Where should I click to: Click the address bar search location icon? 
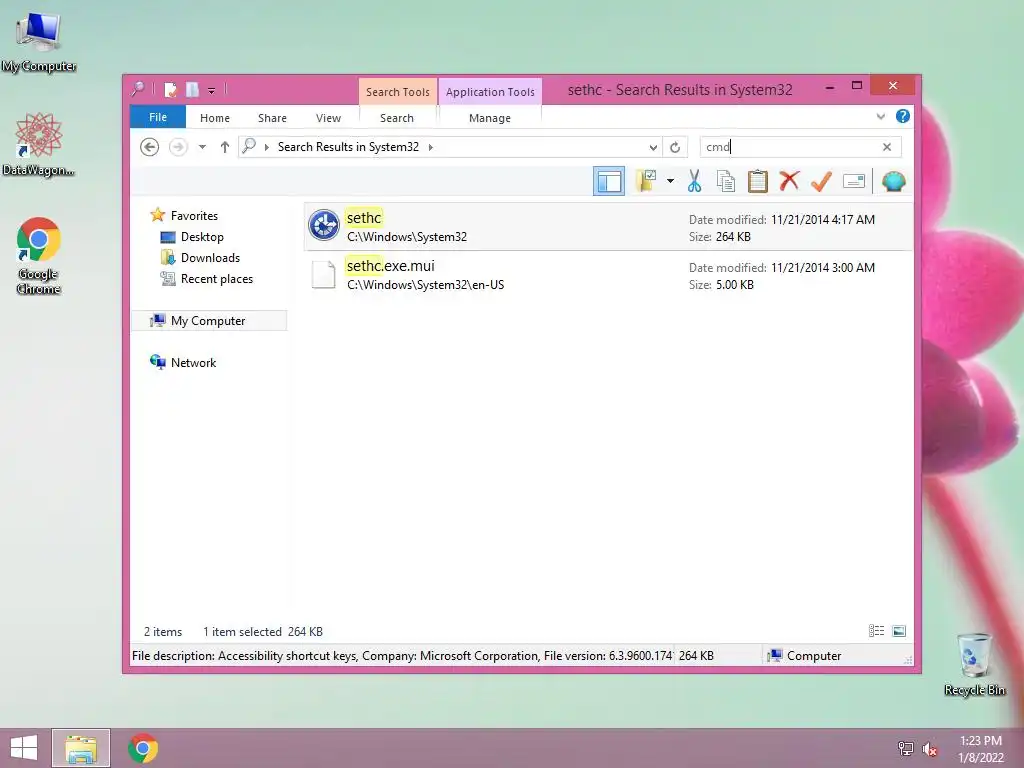(x=249, y=146)
